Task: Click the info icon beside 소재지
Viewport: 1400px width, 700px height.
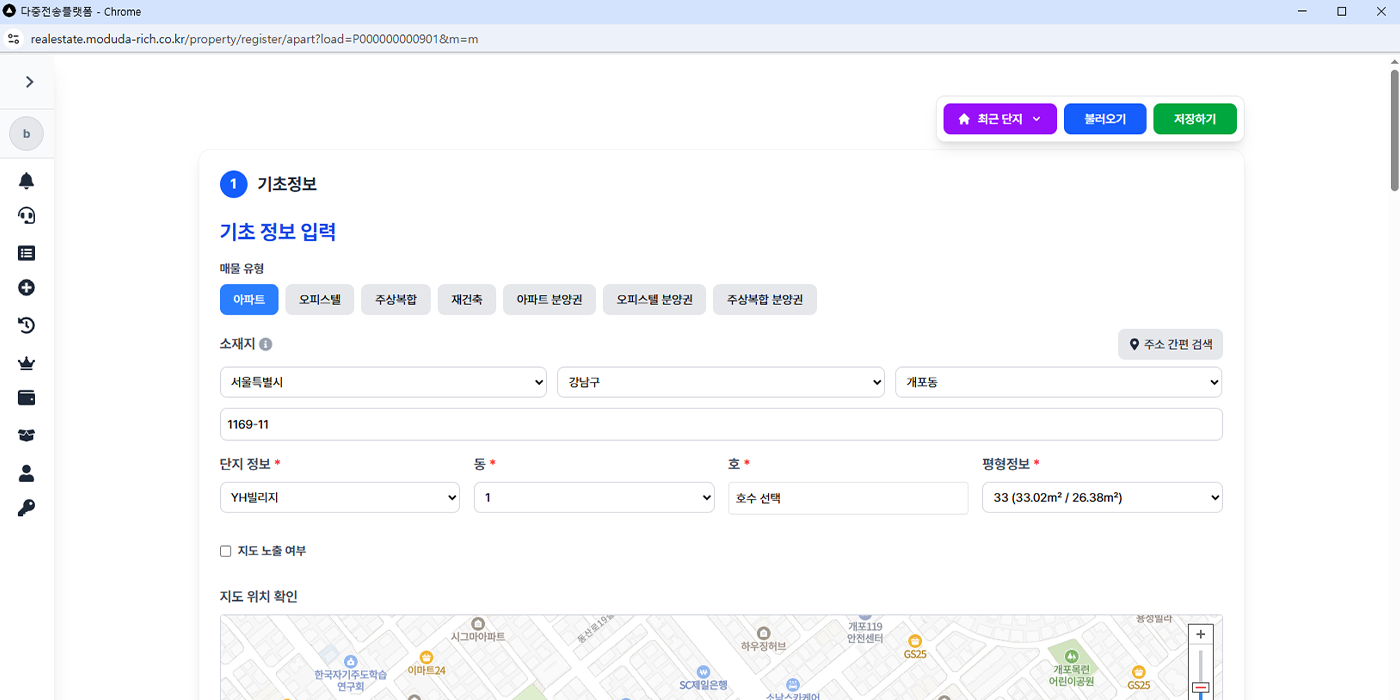Action: tap(266, 344)
